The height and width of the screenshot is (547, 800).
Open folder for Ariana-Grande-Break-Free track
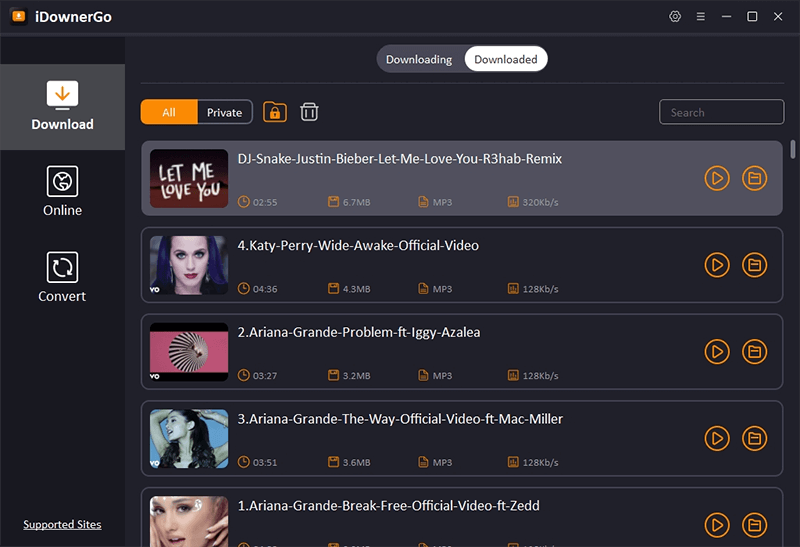point(754,525)
